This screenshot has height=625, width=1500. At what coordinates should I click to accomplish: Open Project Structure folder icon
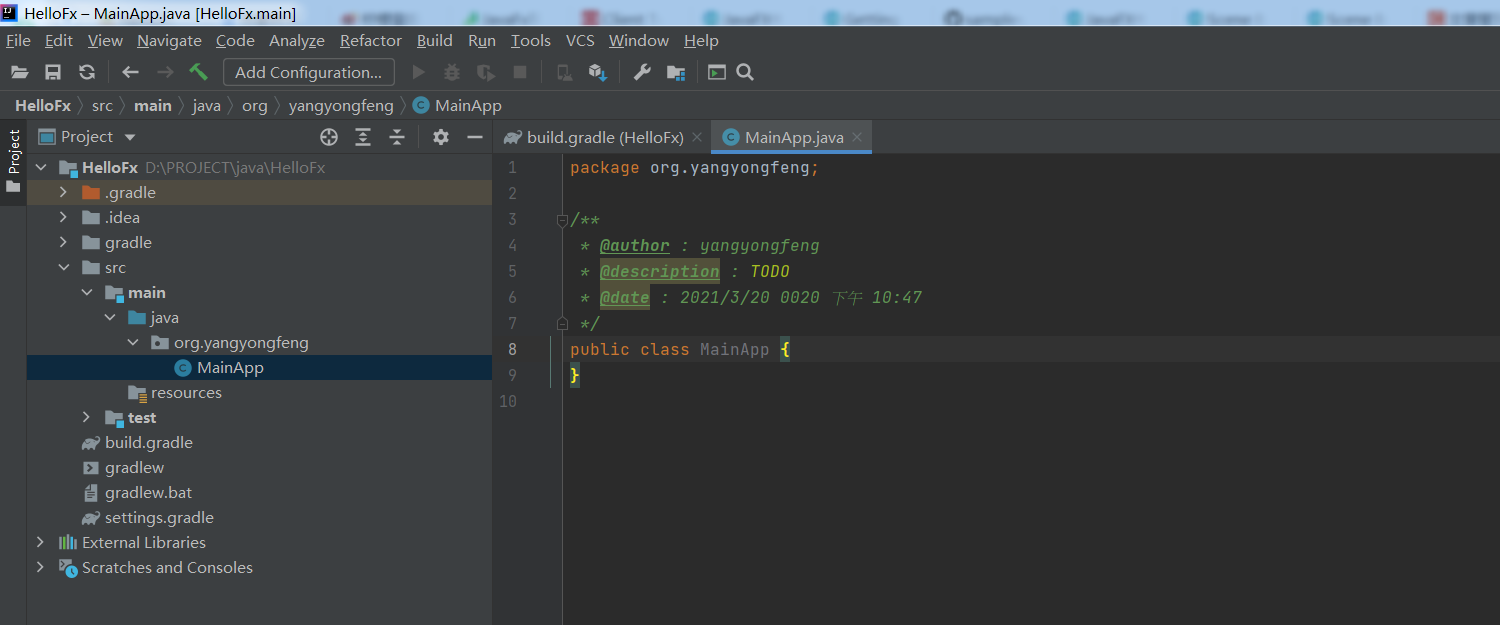point(676,72)
